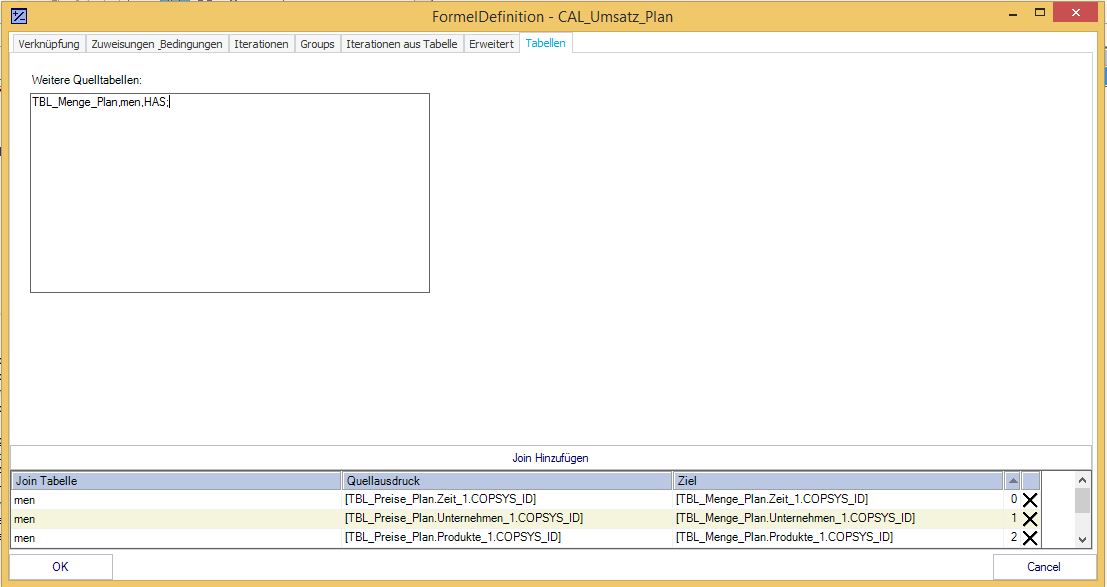Image resolution: width=1107 pixels, height=587 pixels.
Task: Open Iterationen aus Tabelle tab
Action: pos(402,44)
